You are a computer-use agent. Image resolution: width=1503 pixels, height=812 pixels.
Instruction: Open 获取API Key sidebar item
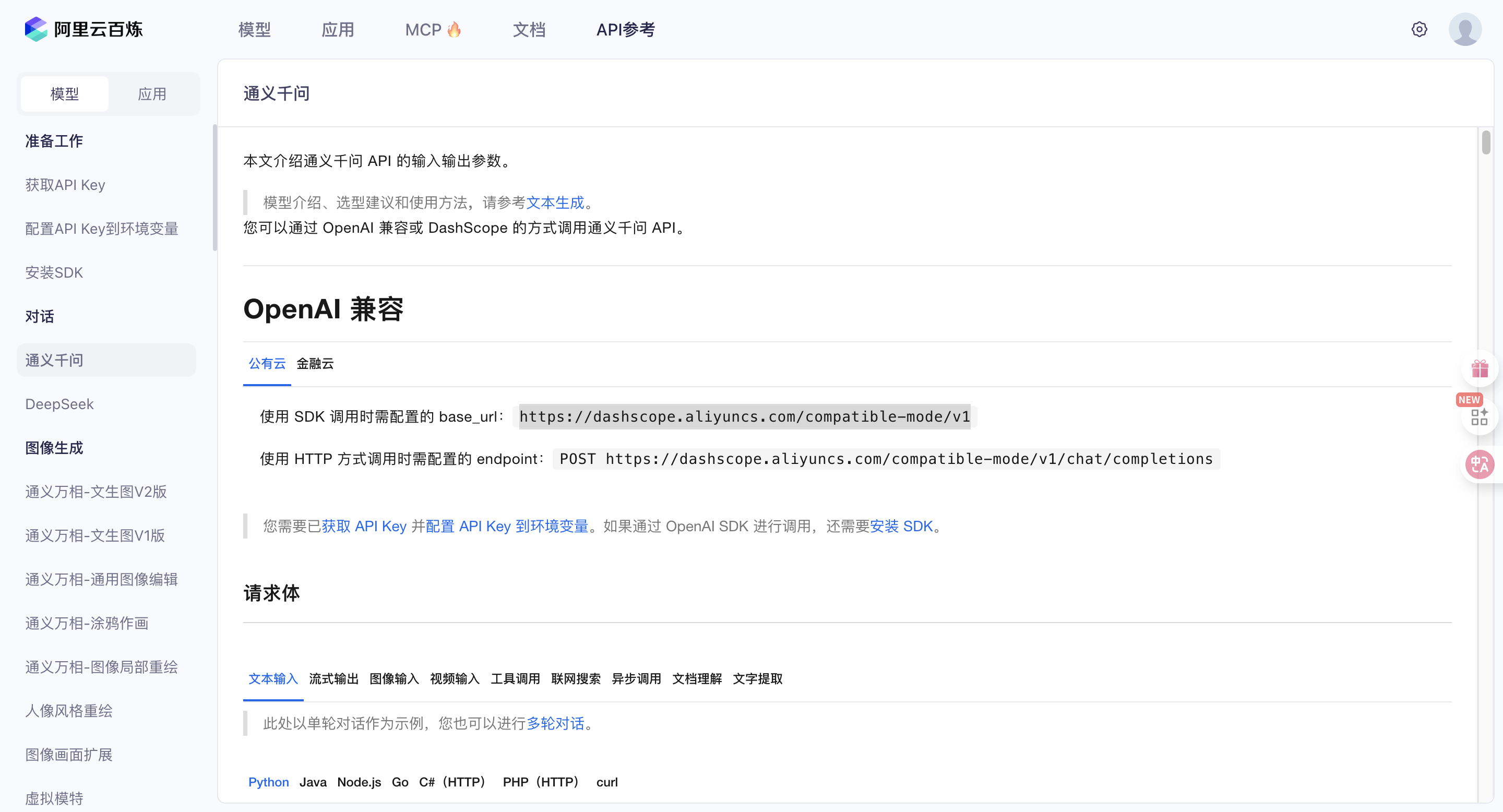[x=65, y=185]
